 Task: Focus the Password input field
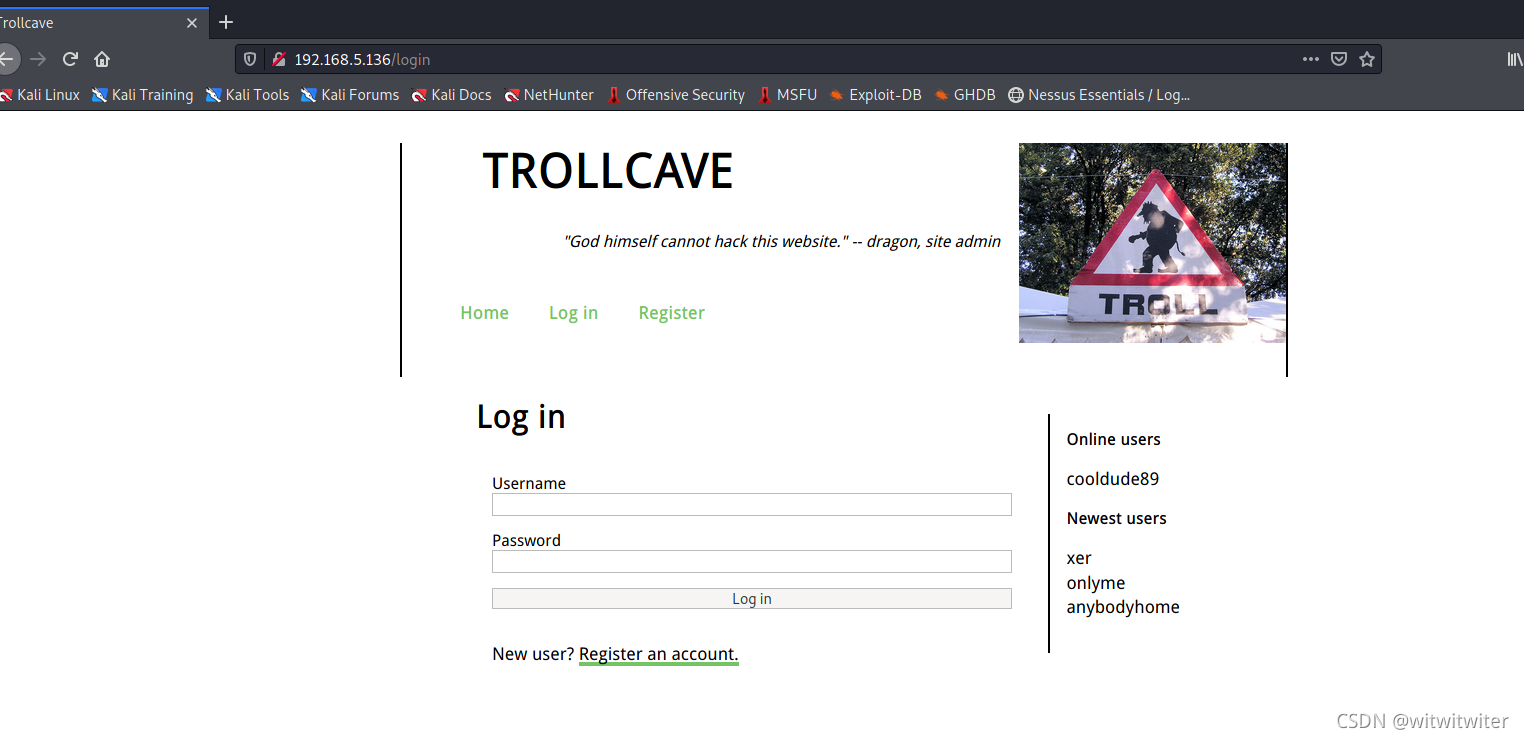pyautogui.click(x=752, y=561)
